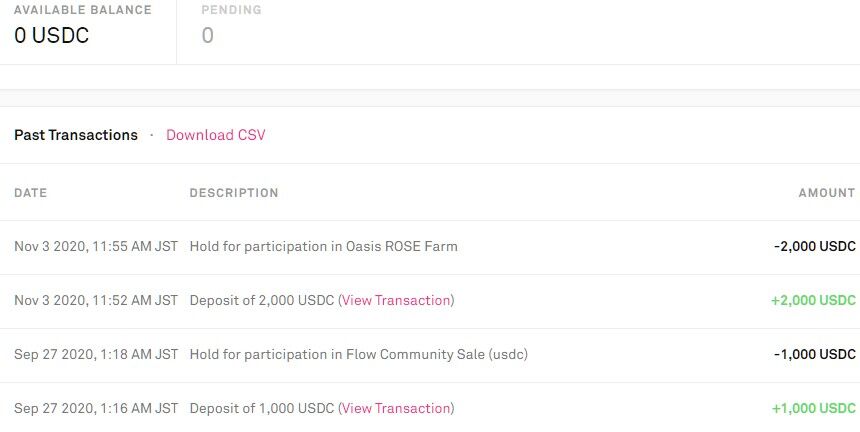Click the AMOUNT column header
Viewport: 860px width, 432px height.
827,193
